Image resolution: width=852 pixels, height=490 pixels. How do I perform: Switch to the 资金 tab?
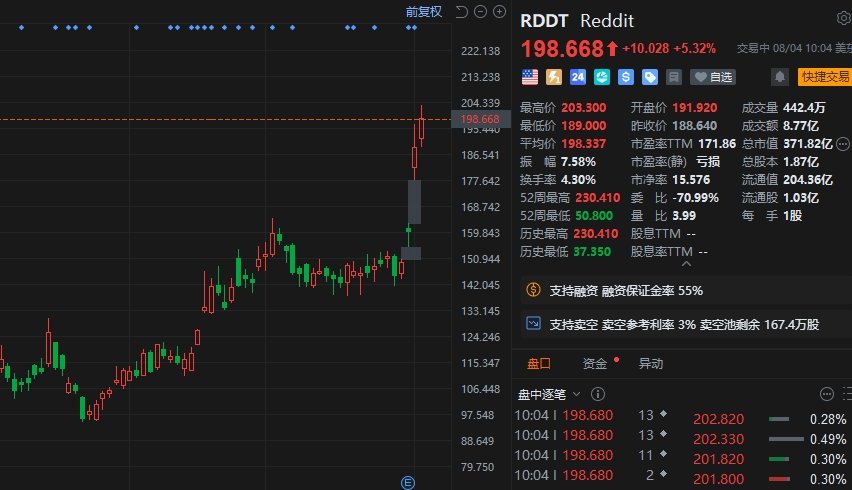[x=594, y=363]
